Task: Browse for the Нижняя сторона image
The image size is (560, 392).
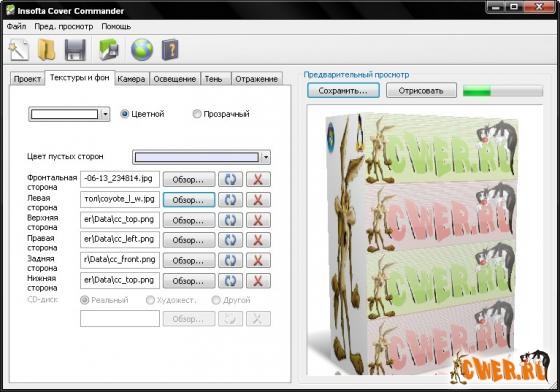Action: click(x=189, y=281)
